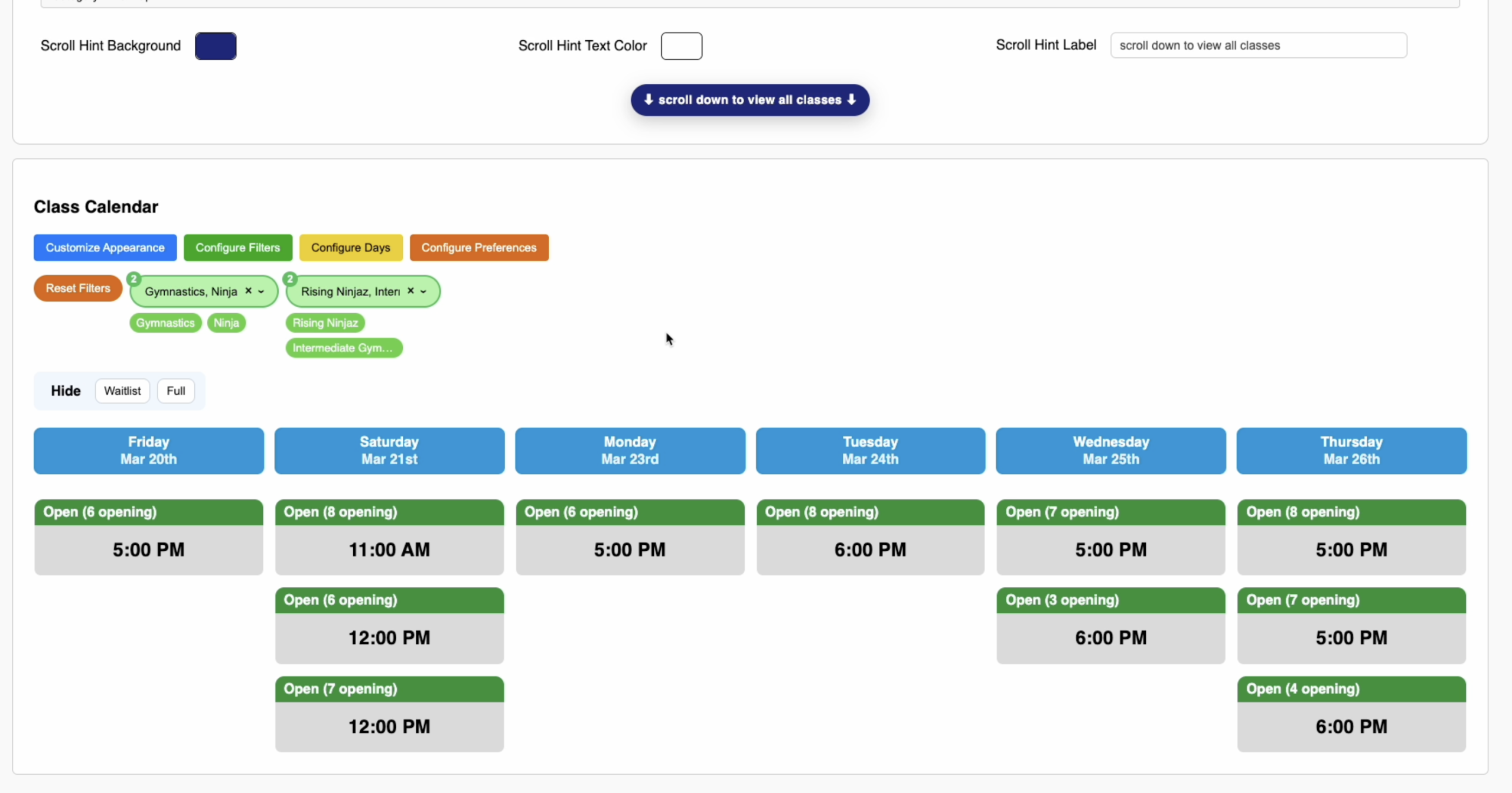Expand the "Rising Ninjaz" filter chip dropdown
Viewport: 1512px width, 793px height.
pyautogui.click(x=423, y=291)
